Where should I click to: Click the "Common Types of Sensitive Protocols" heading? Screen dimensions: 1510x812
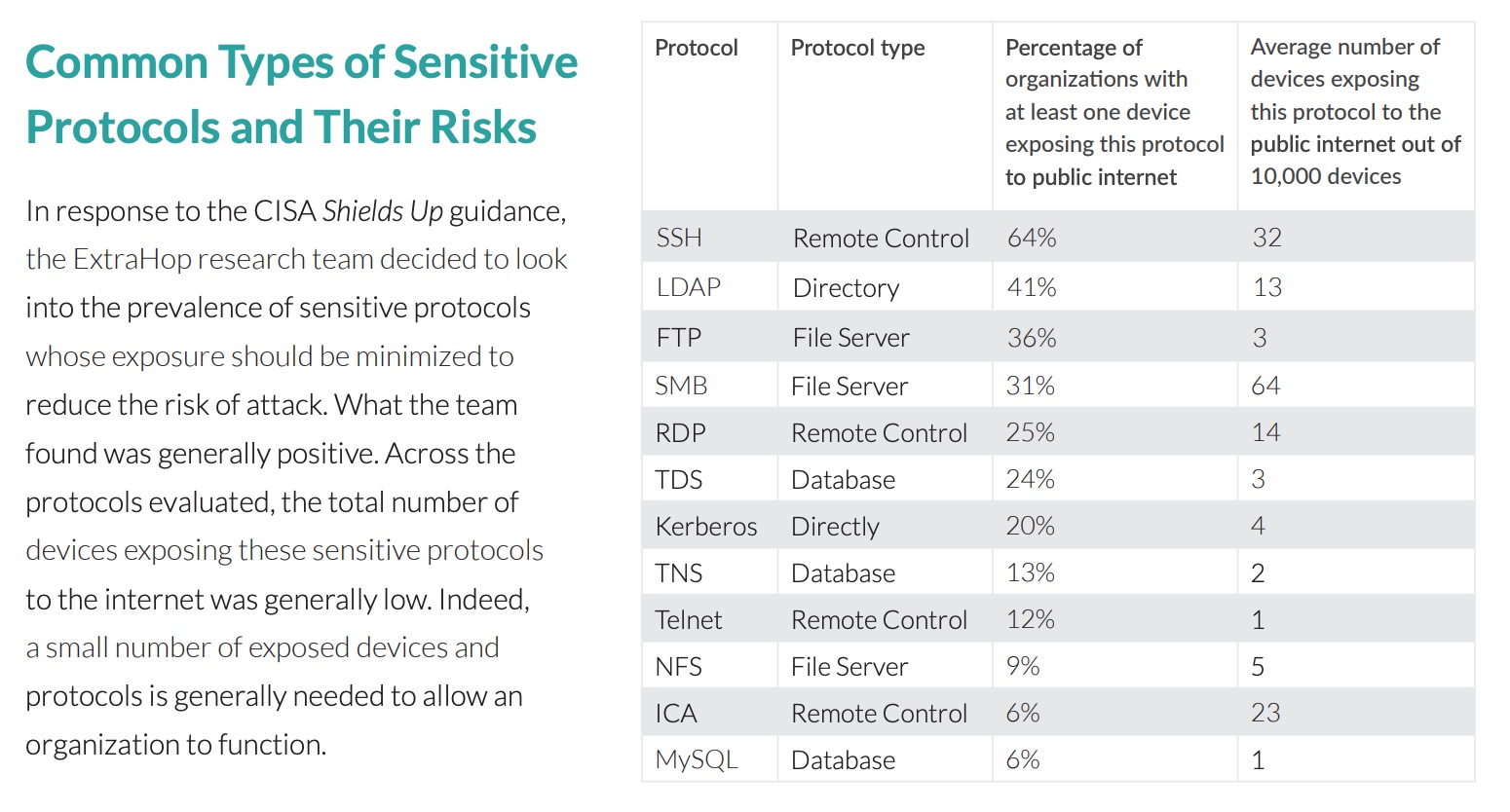point(301,94)
